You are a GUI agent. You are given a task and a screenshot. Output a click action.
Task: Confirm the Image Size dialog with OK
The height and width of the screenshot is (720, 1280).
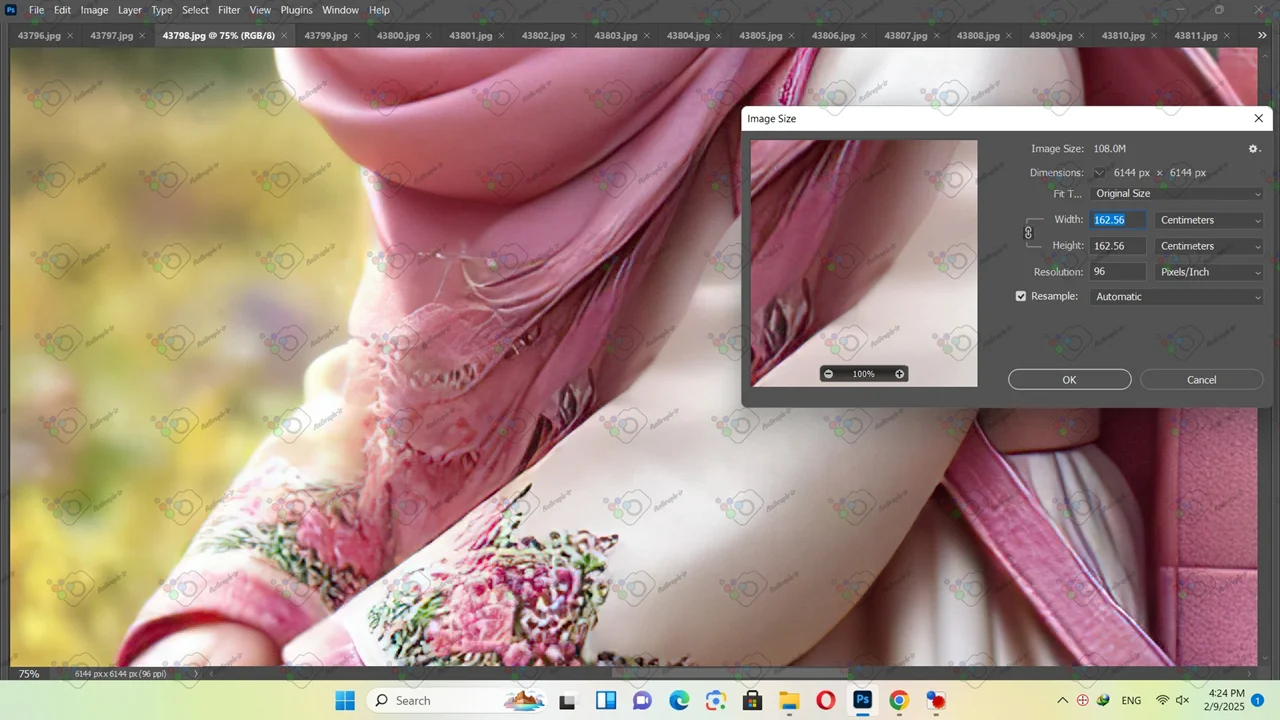click(1069, 380)
